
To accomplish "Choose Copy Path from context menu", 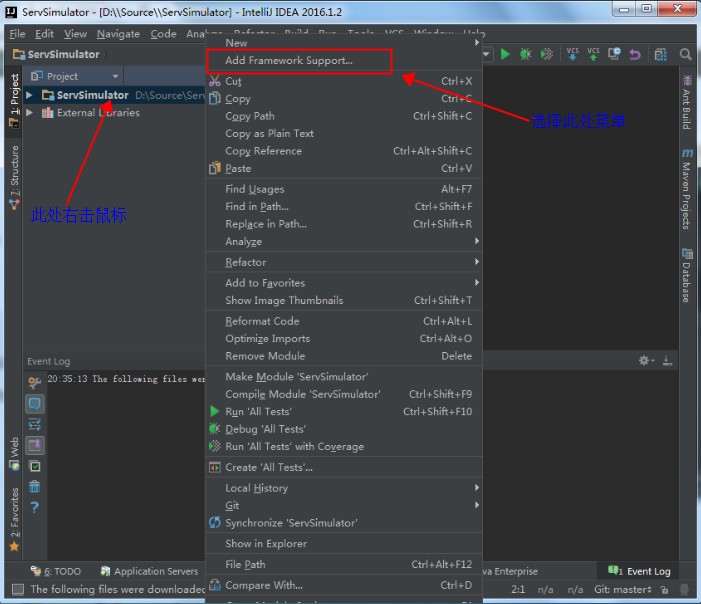I will coord(343,116).
